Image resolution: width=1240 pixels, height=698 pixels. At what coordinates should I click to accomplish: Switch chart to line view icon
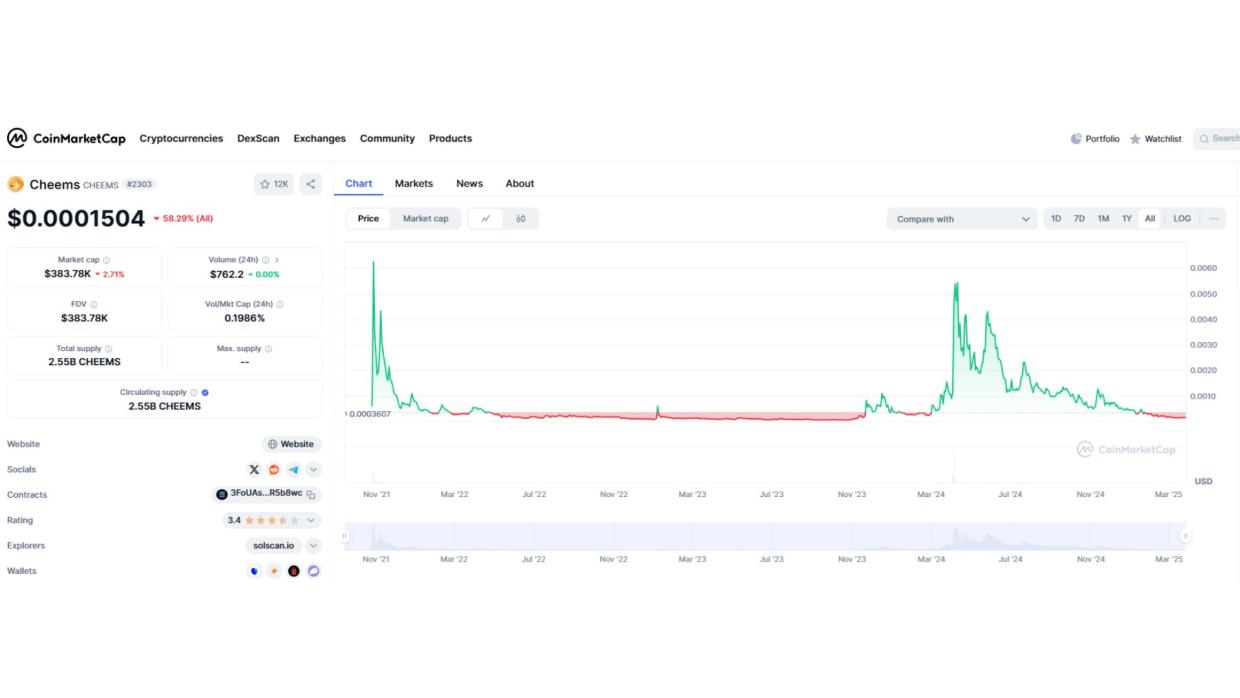(485, 219)
